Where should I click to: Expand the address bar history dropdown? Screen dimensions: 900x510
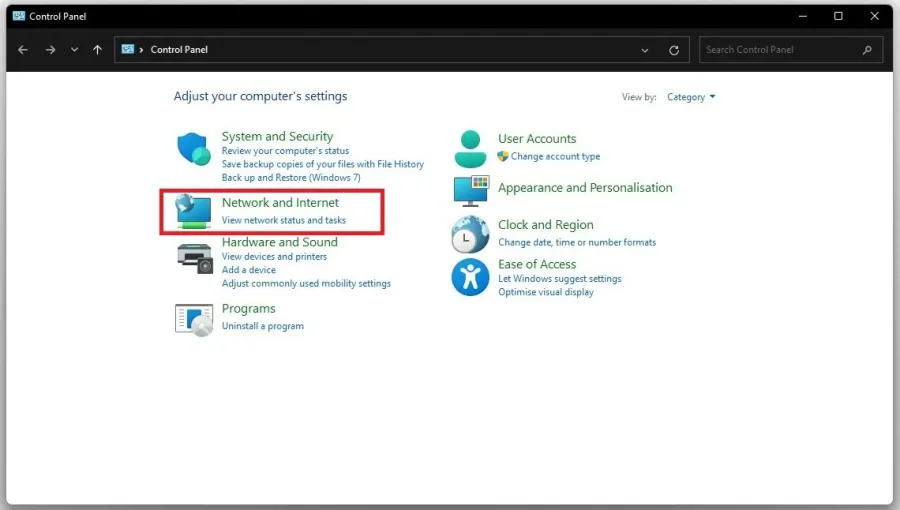pos(645,50)
